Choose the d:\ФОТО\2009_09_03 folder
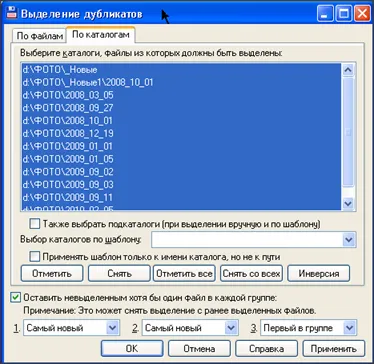Screen dimensions: 374x364 pyautogui.click(x=182, y=185)
